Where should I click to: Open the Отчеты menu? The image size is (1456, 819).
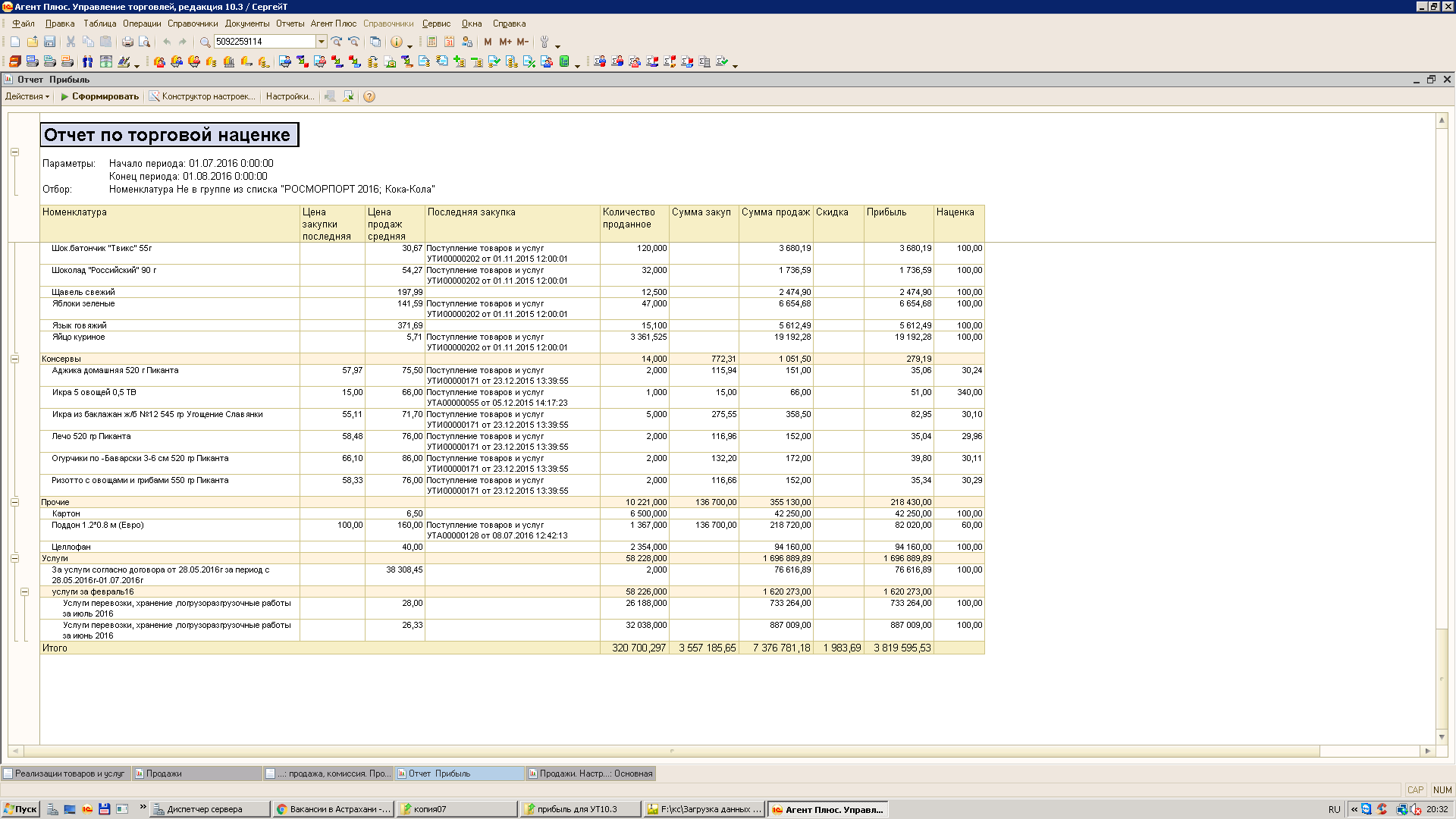tap(290, 24)
